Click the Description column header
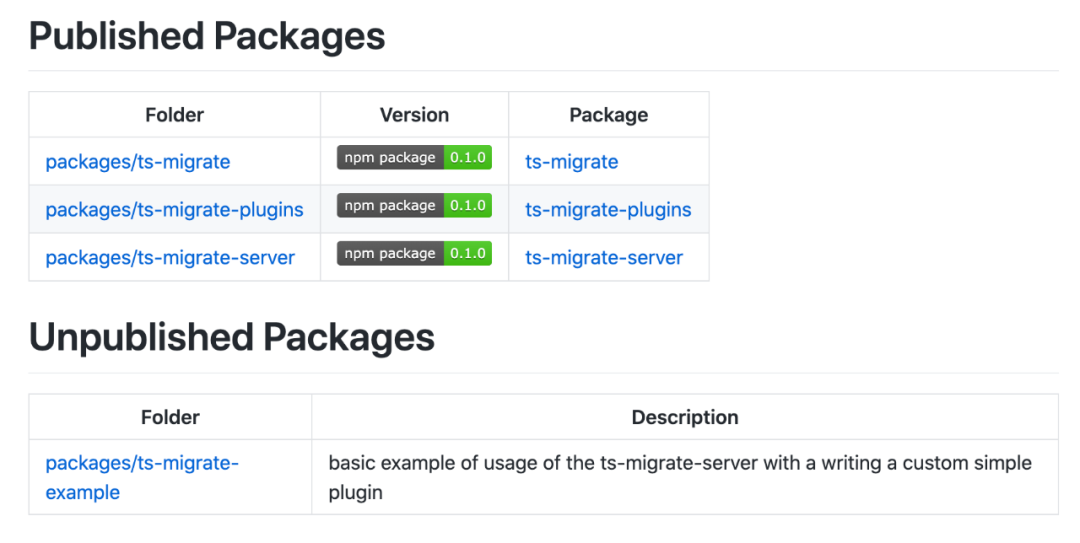Viewport: 1080px width, 543px height. point(685,417)
